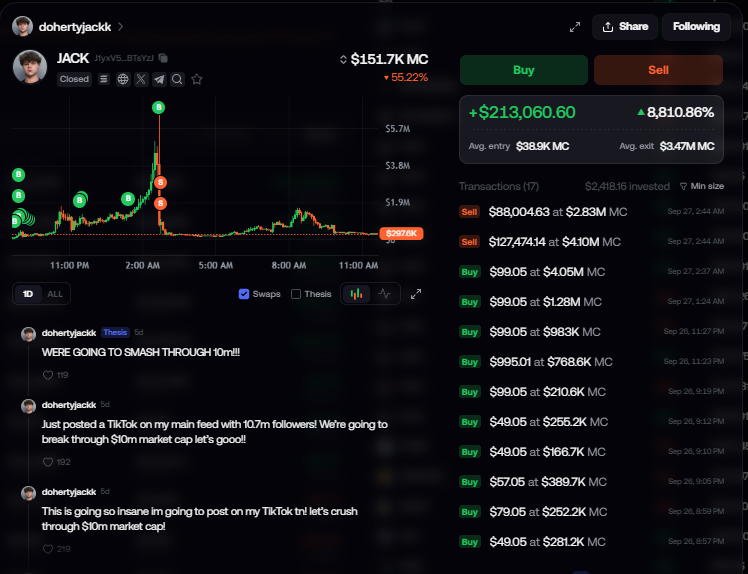Favorite JACK with the star icon
The image size is (748, 574).
pos(197,79)
